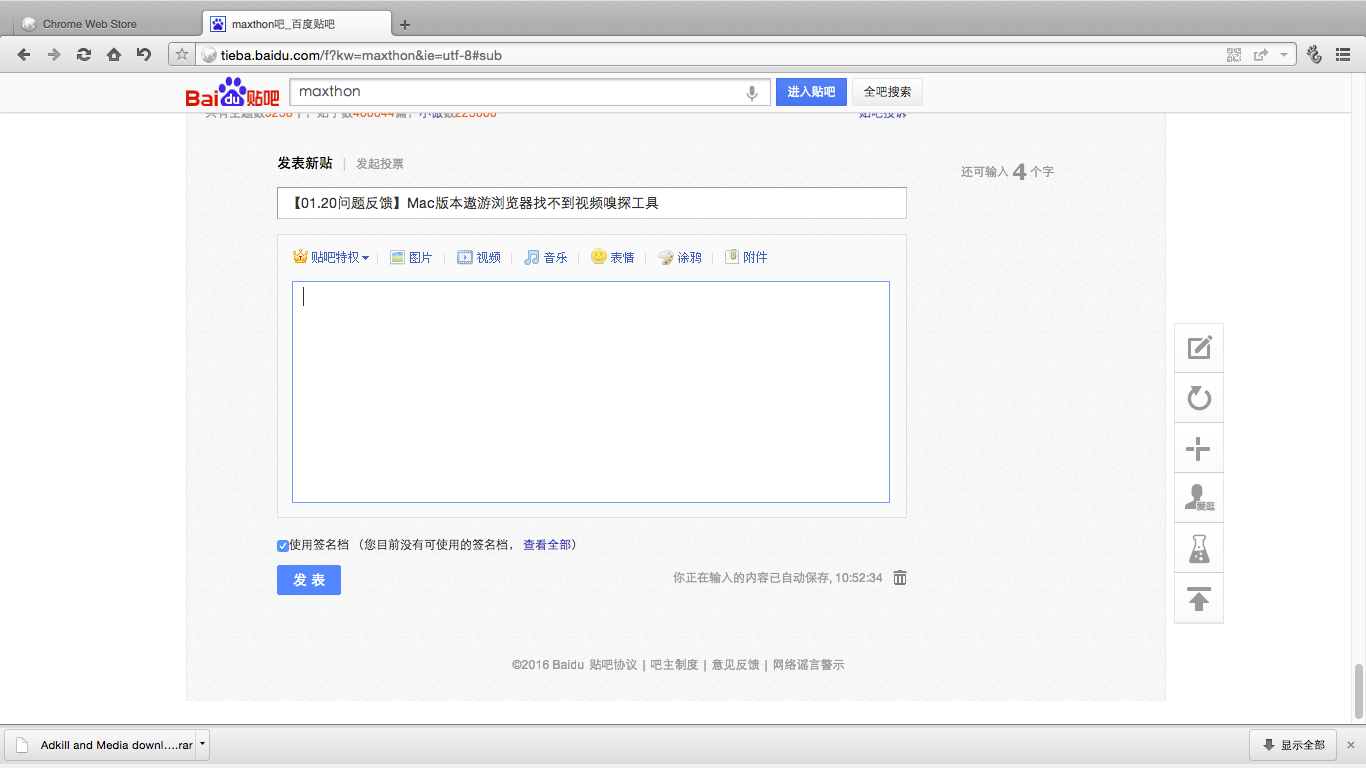Click the seahorse extension icon
Viewport: 1366px width, 768px height.
click(1314, 55)
